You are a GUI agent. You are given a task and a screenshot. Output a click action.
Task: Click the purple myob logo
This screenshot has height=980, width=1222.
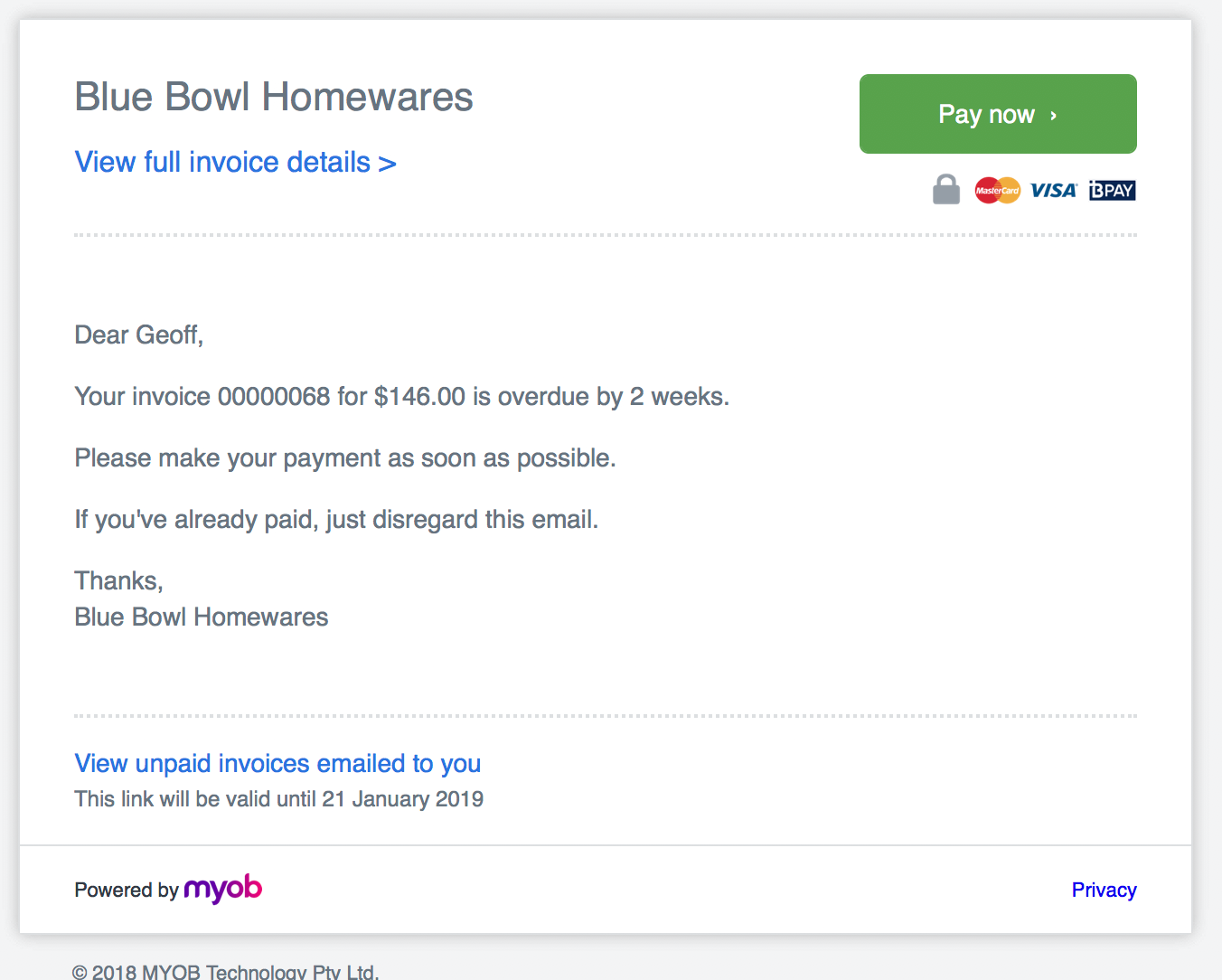coord(223,890)
